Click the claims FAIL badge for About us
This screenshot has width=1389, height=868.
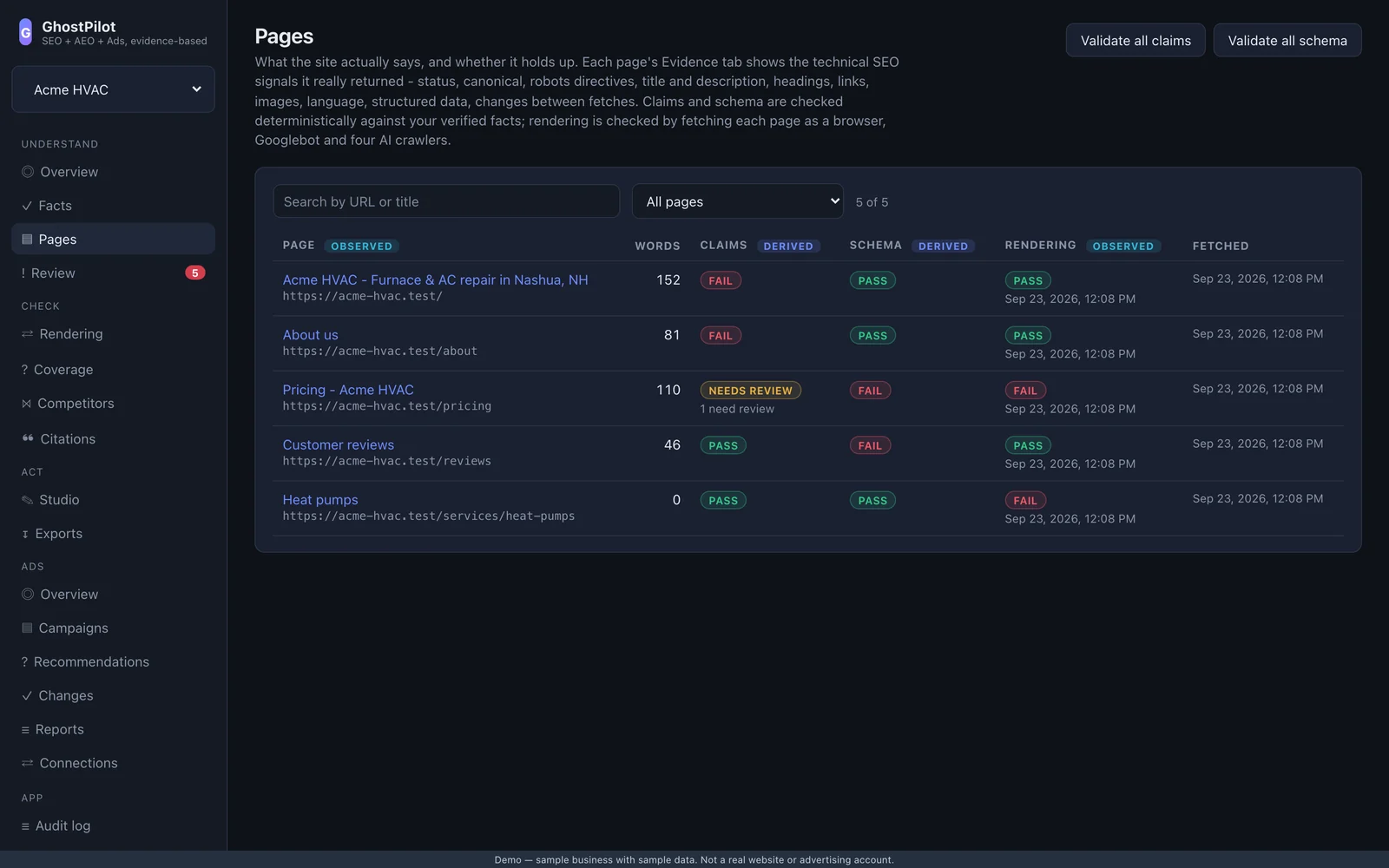click(x=721, y=336)
